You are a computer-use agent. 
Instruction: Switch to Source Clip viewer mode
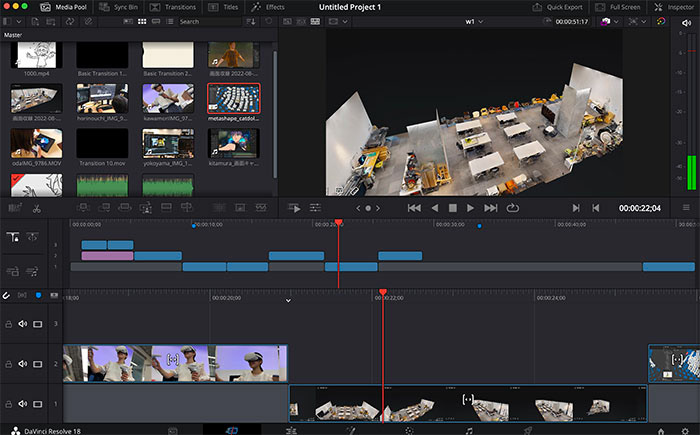pyautogui.click(x=287, y=21)
